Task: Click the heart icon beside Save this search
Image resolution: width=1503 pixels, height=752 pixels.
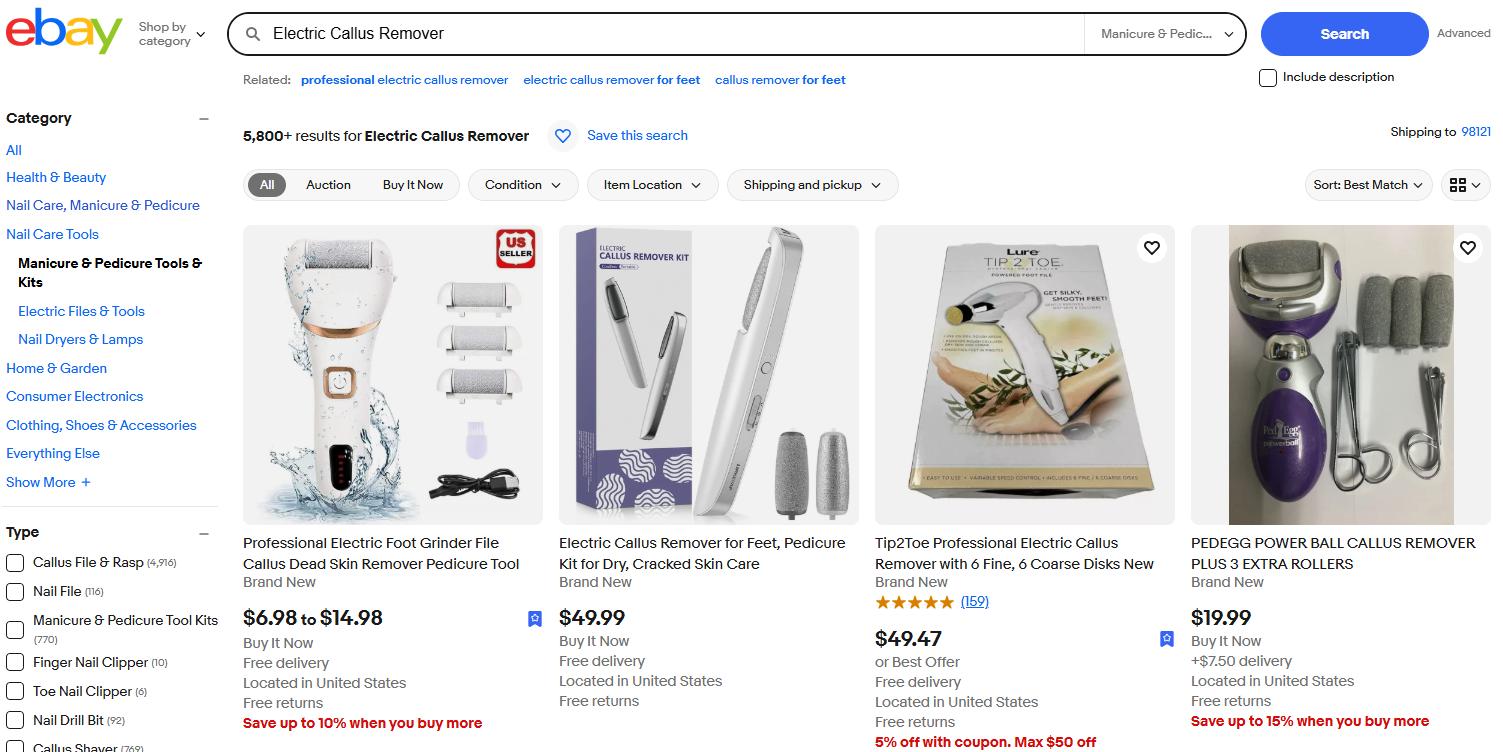Action: tap(563, 135)
